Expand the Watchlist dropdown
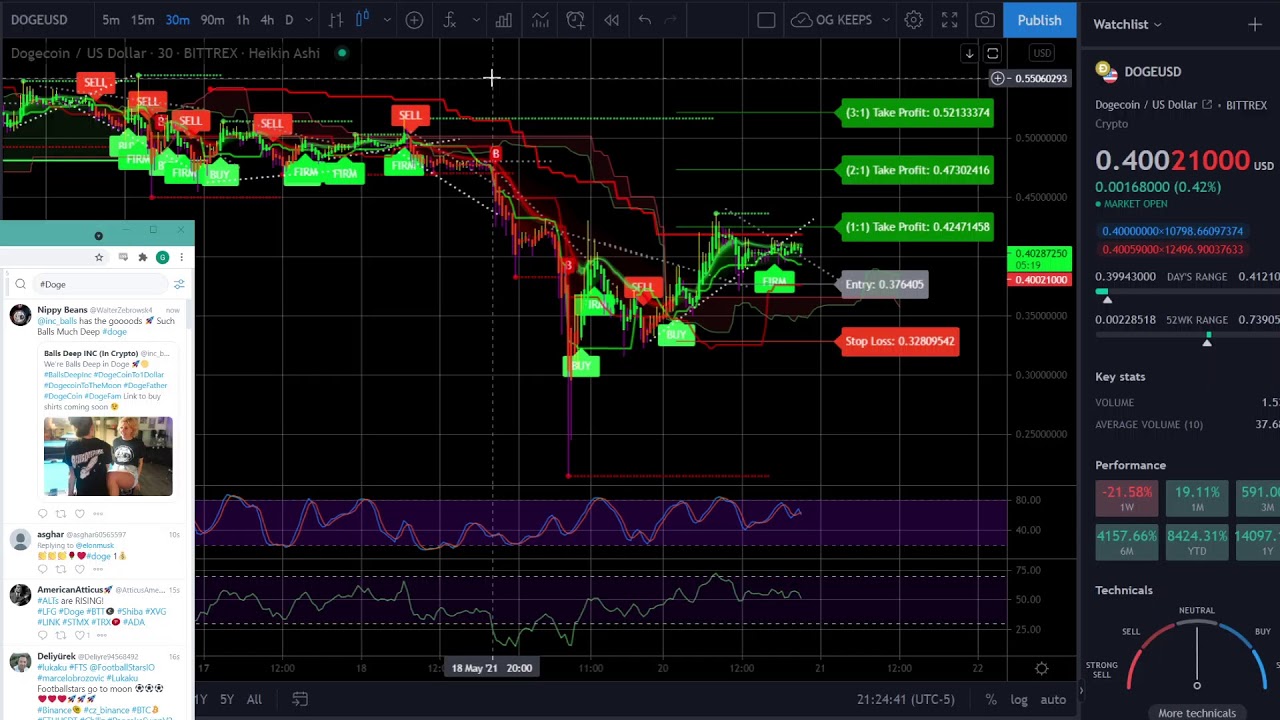Image resolution: width=1280 pixels, height=720 pixels. click(x=1128, y=24)
